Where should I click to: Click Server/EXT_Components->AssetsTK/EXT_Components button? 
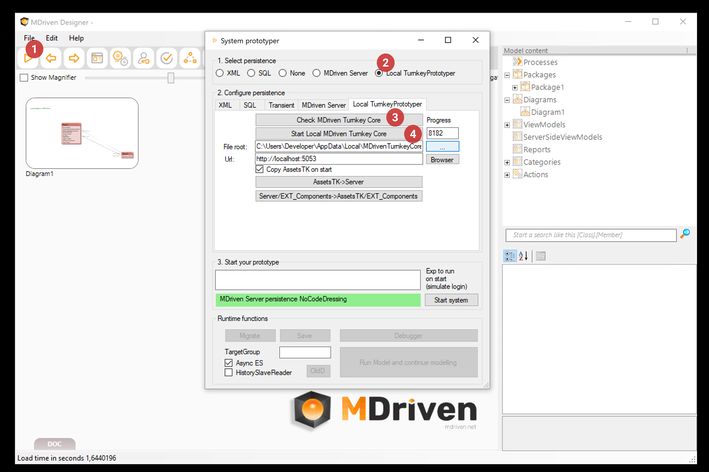(x=339, y=196)
